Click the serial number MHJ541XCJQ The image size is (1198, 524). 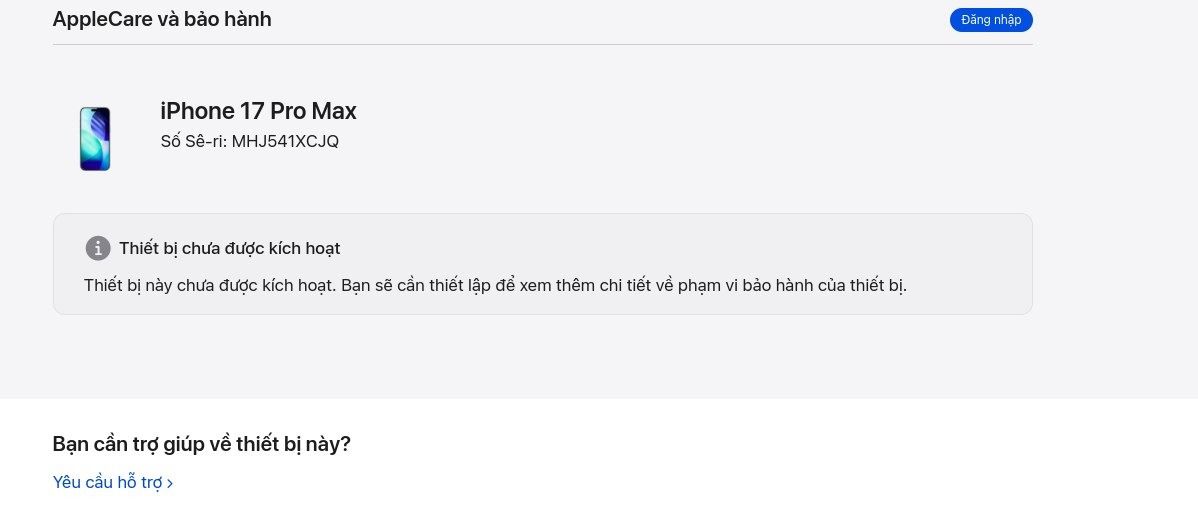pyautogui.click(x=285, y=142)
